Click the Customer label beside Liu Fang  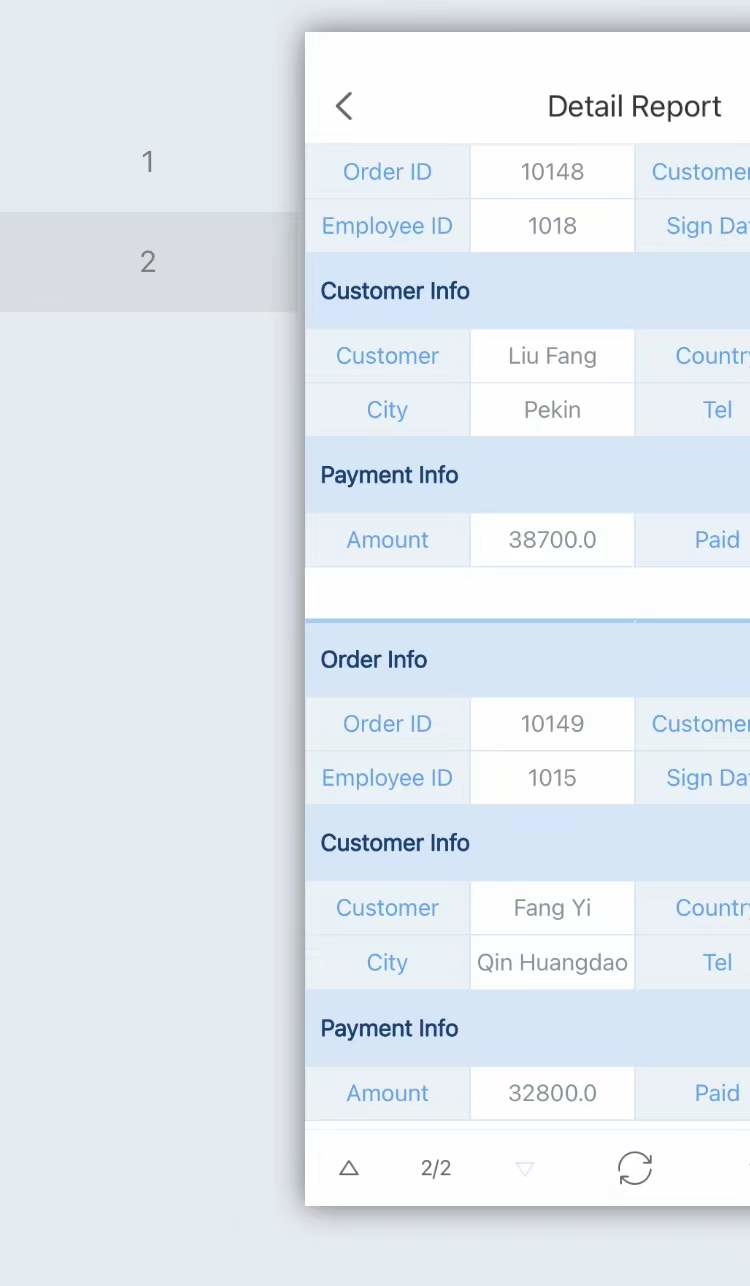point(387,356)
